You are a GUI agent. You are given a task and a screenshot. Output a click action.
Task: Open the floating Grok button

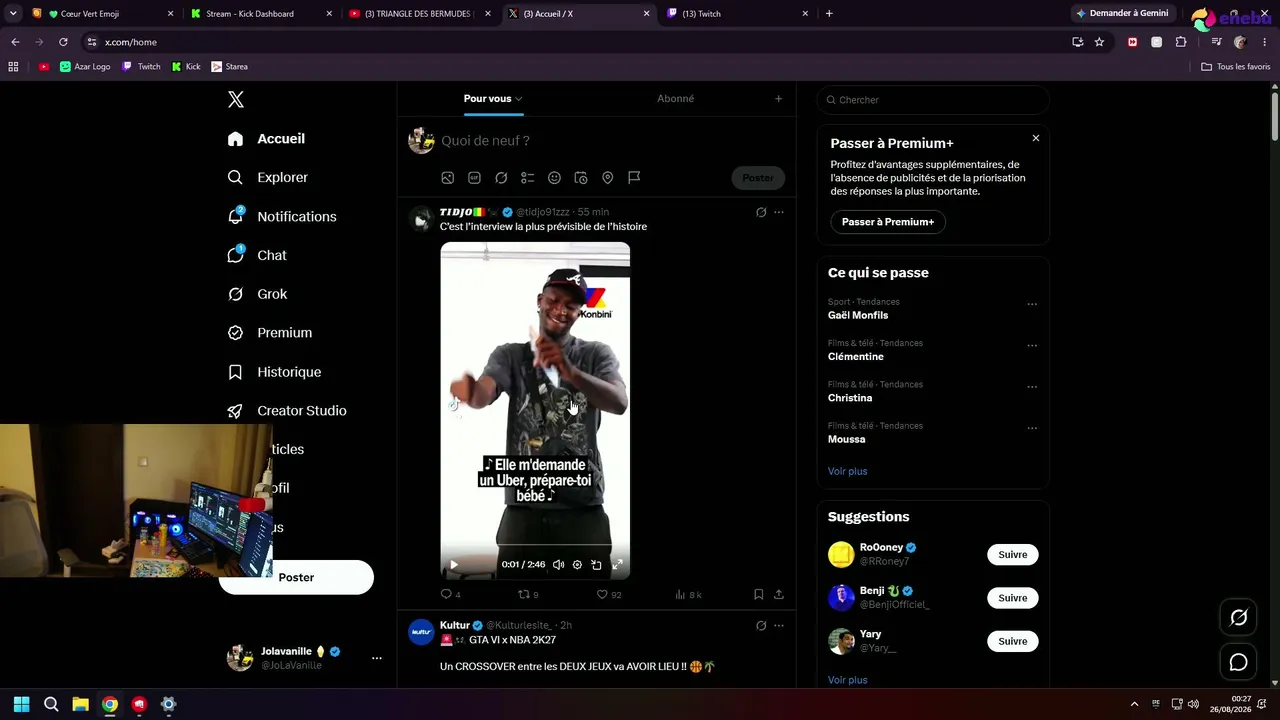coord(1238,618)
